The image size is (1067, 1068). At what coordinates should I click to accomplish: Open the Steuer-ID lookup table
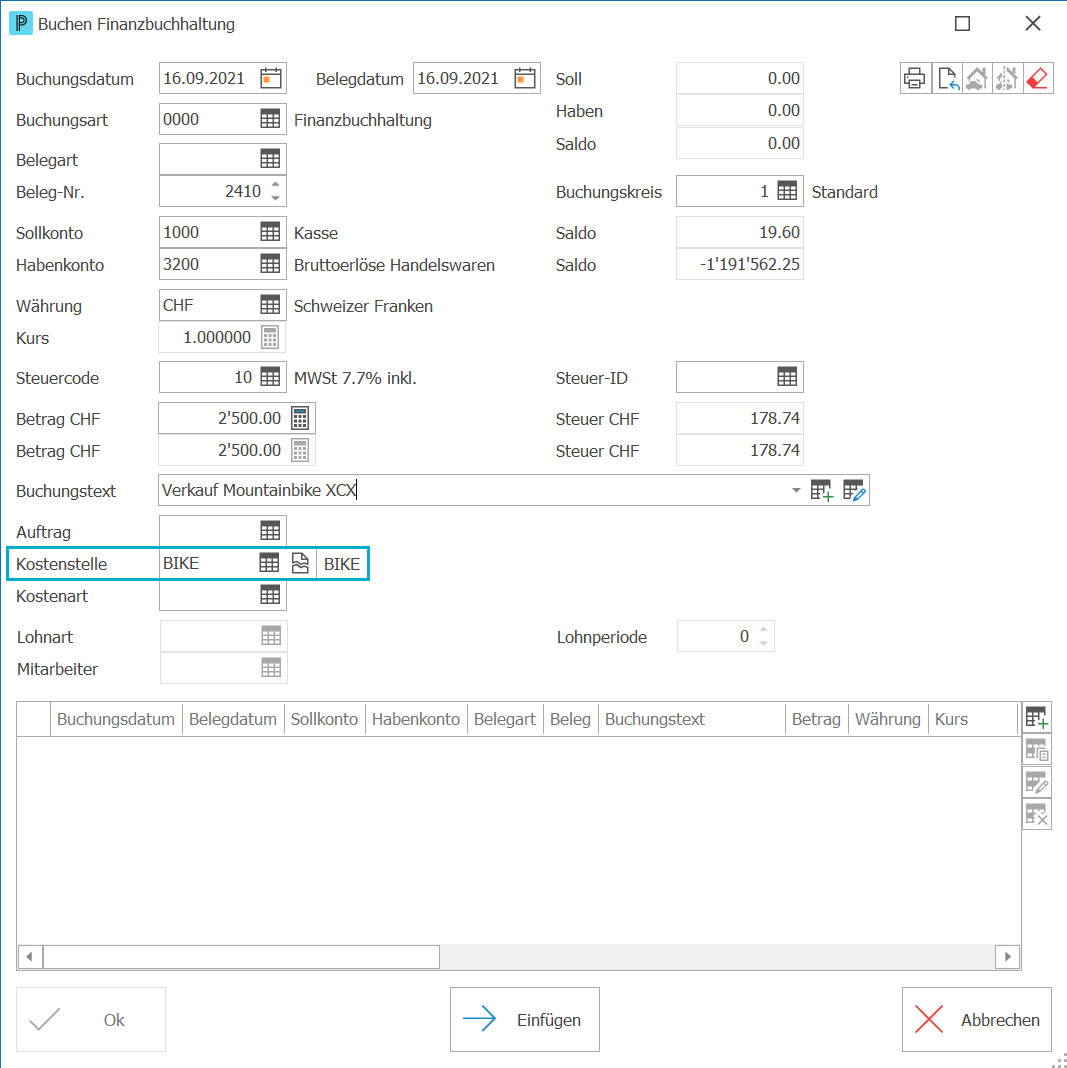click(787, 377)
